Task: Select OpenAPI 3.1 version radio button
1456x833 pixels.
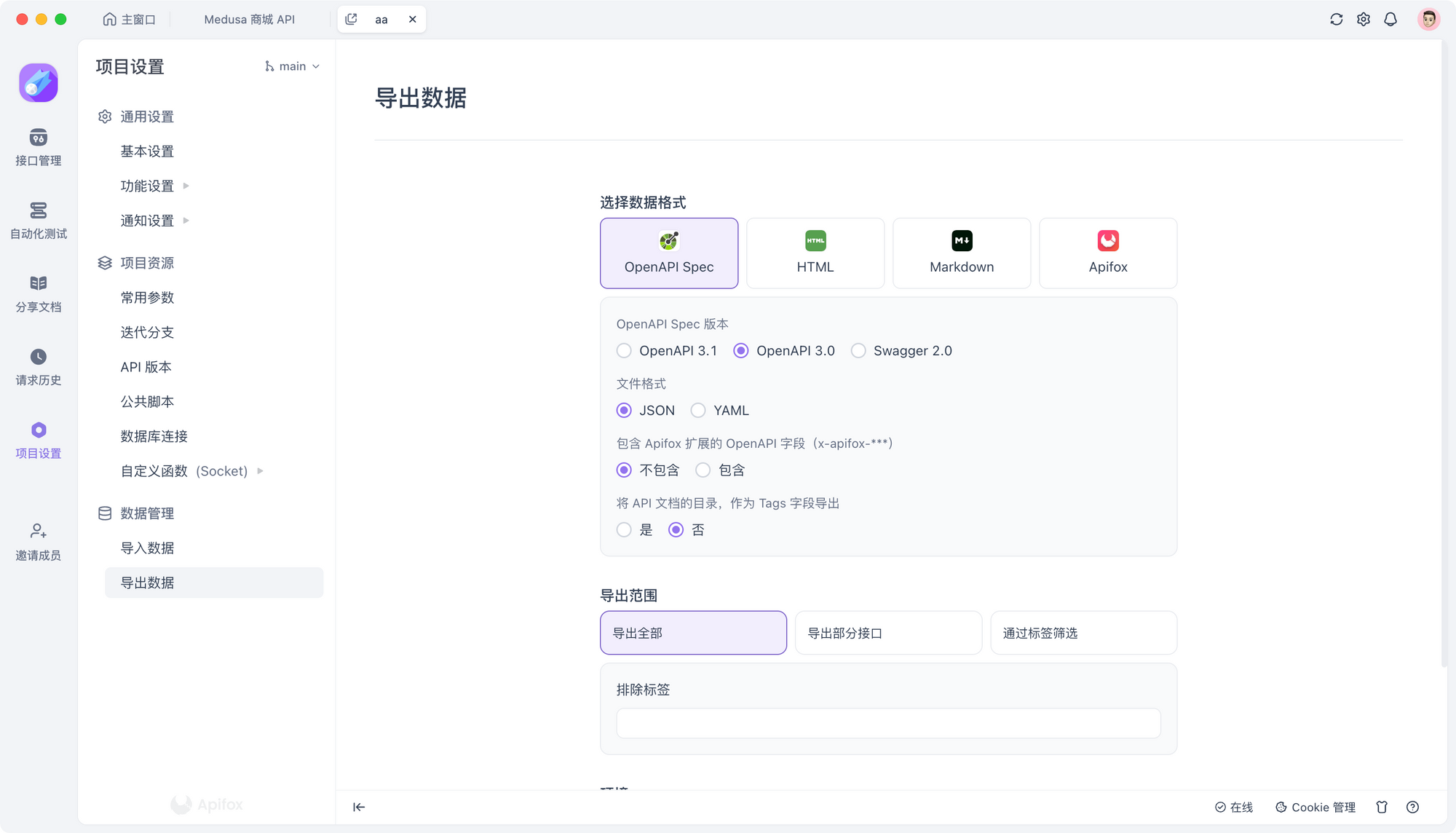Action: point(623,351)
